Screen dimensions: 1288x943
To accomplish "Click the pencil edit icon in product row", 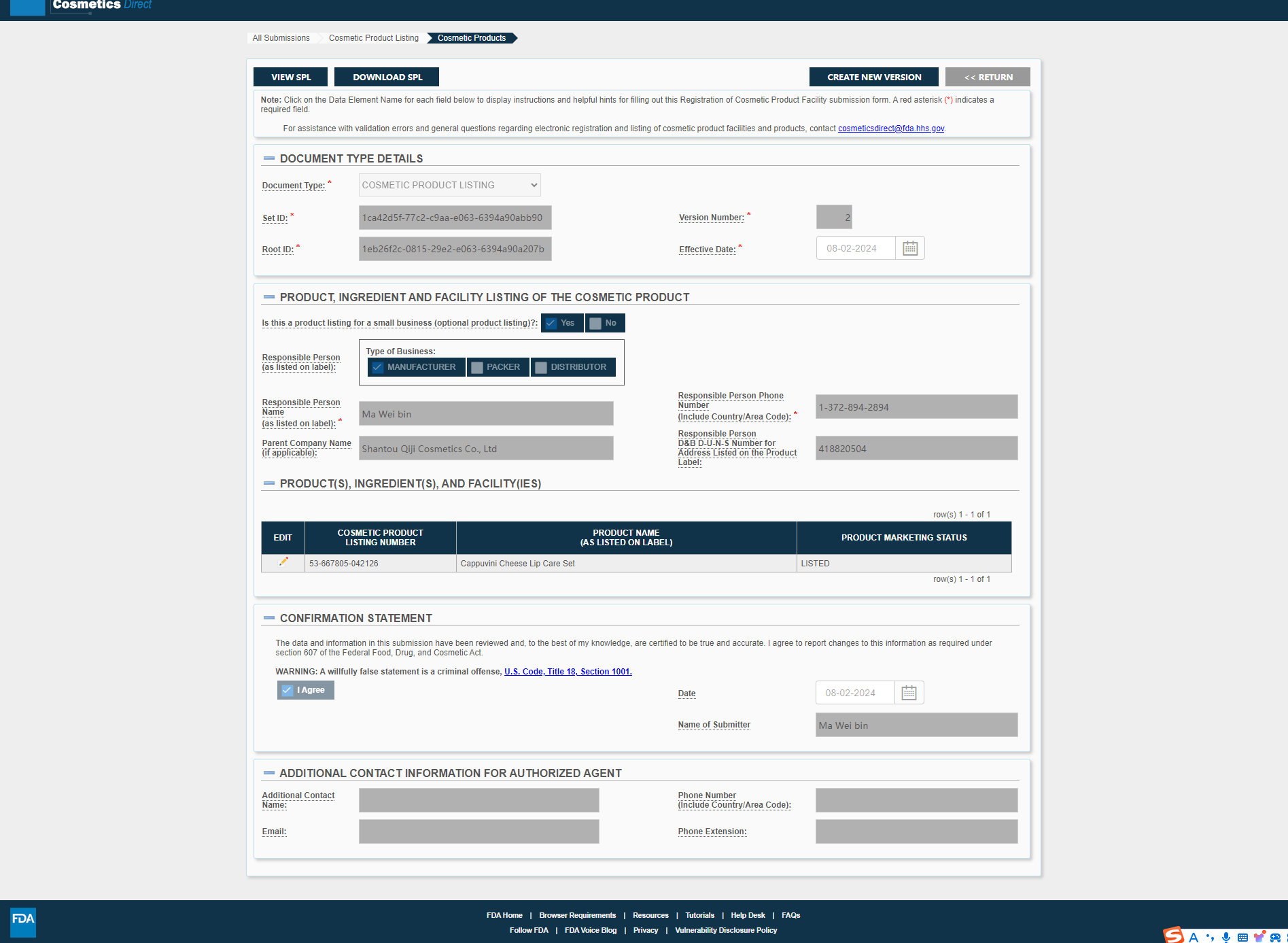I will (x=283, y=562).
